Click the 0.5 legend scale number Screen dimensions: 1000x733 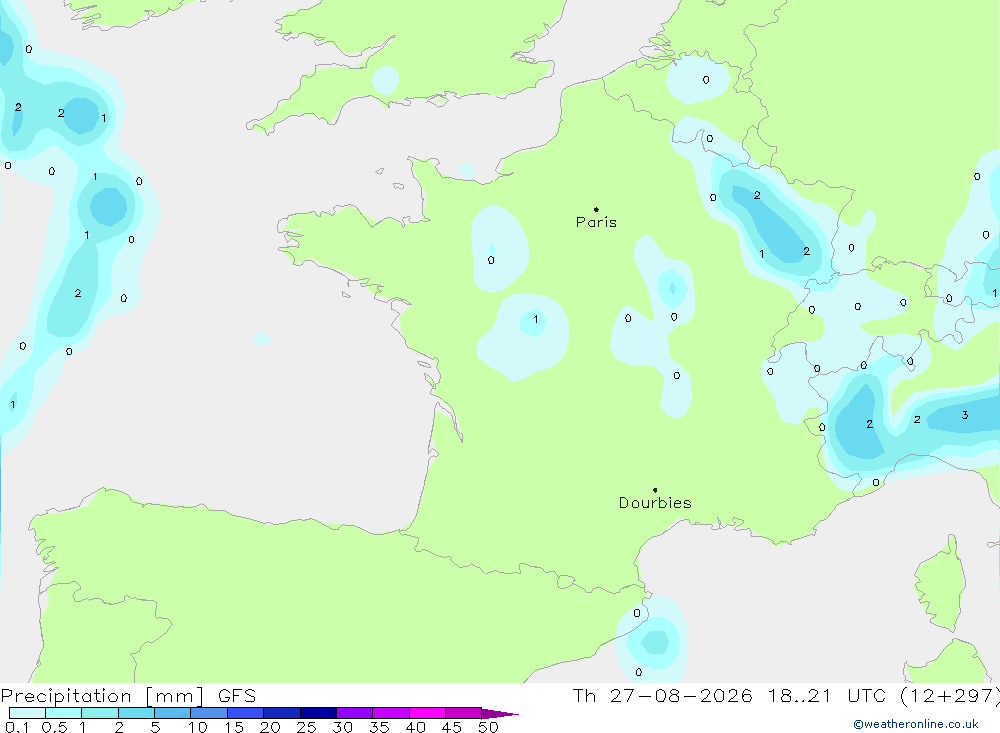(54, 727)
